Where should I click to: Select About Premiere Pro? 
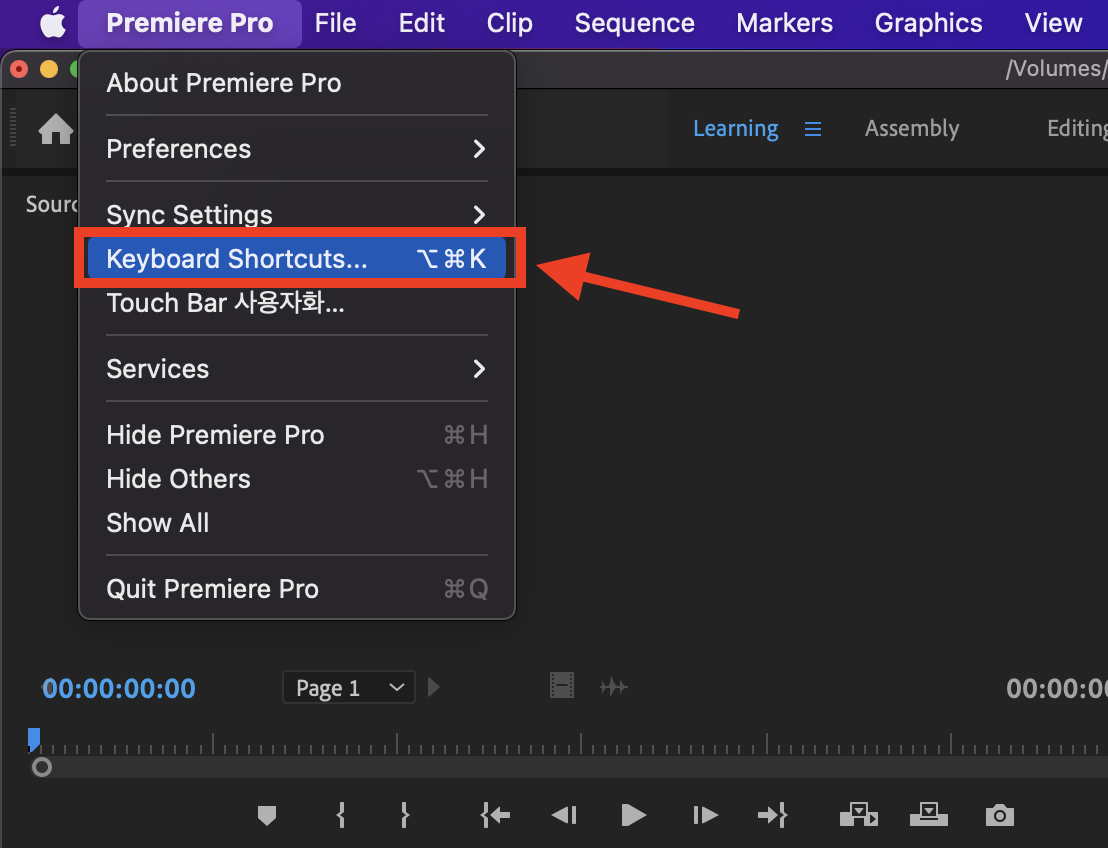click(x=297, y=83)
